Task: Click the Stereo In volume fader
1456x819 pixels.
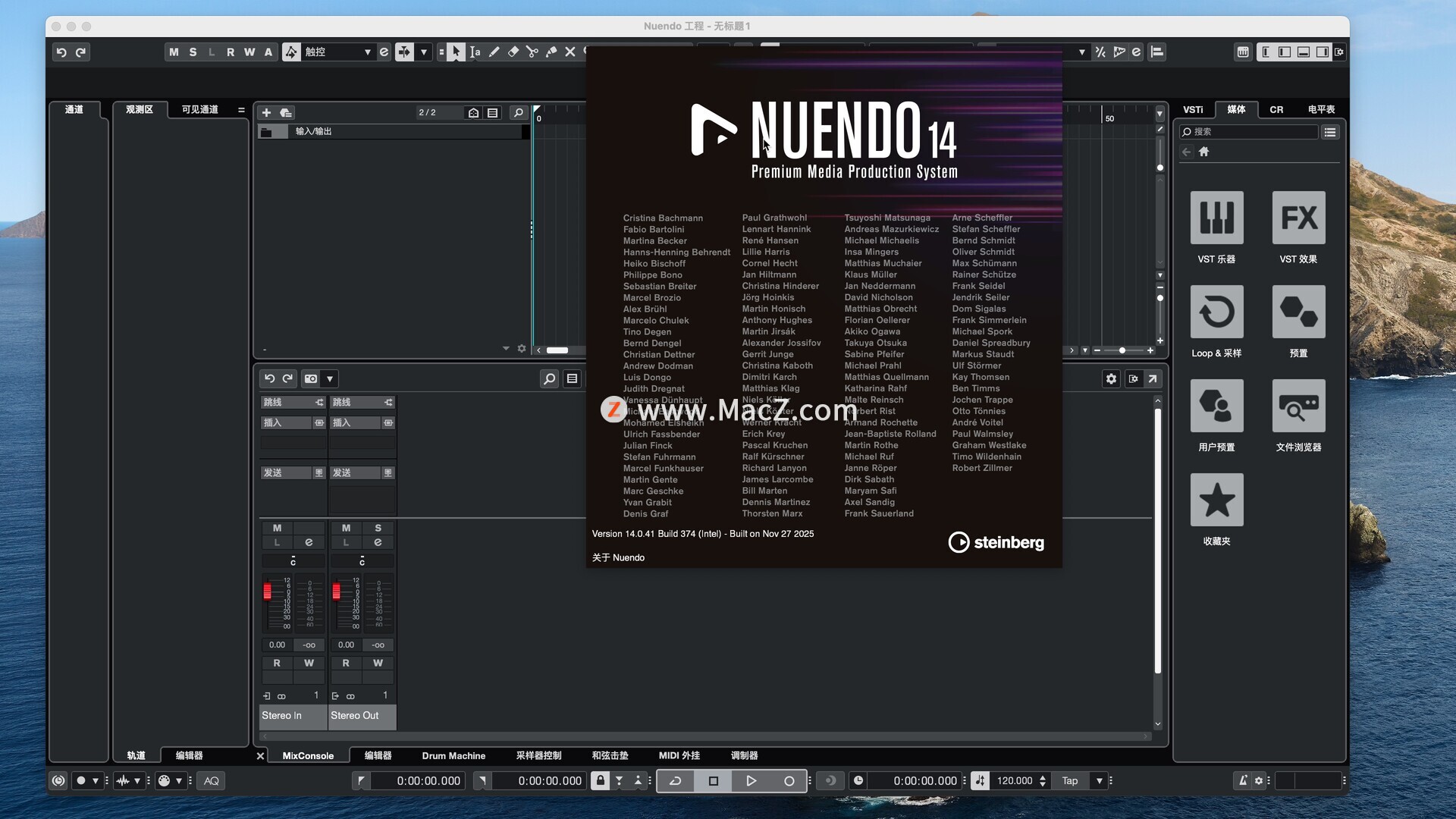Action: point(267,591)
